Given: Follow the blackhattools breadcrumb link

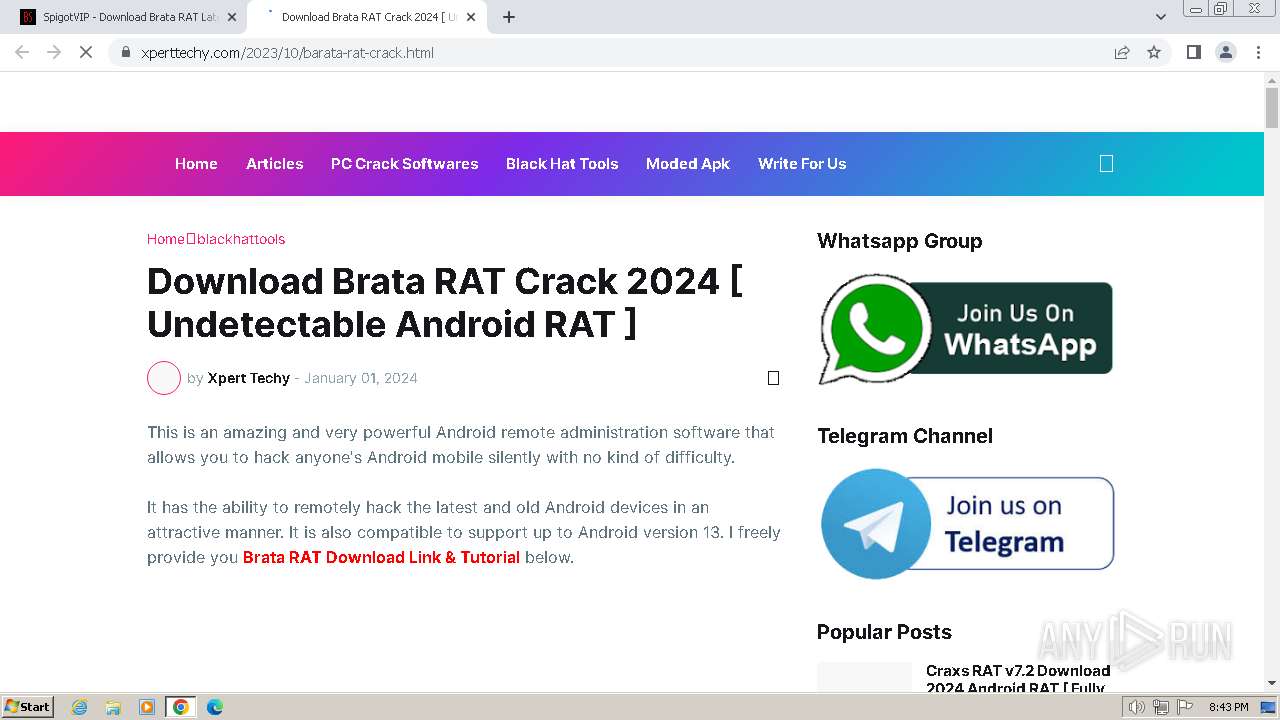Looking at the screenshot, I should click(241, 239).
